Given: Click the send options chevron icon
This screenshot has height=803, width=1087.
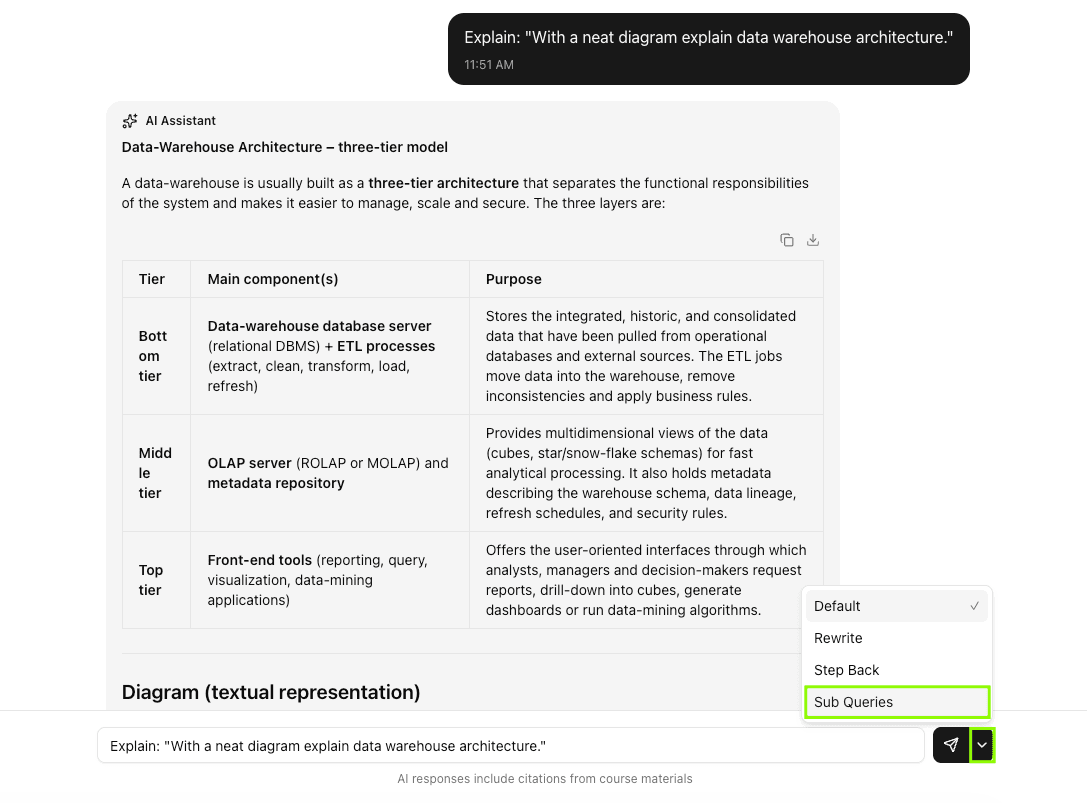Looking at the screenshot, I should [x=982, y=745].
